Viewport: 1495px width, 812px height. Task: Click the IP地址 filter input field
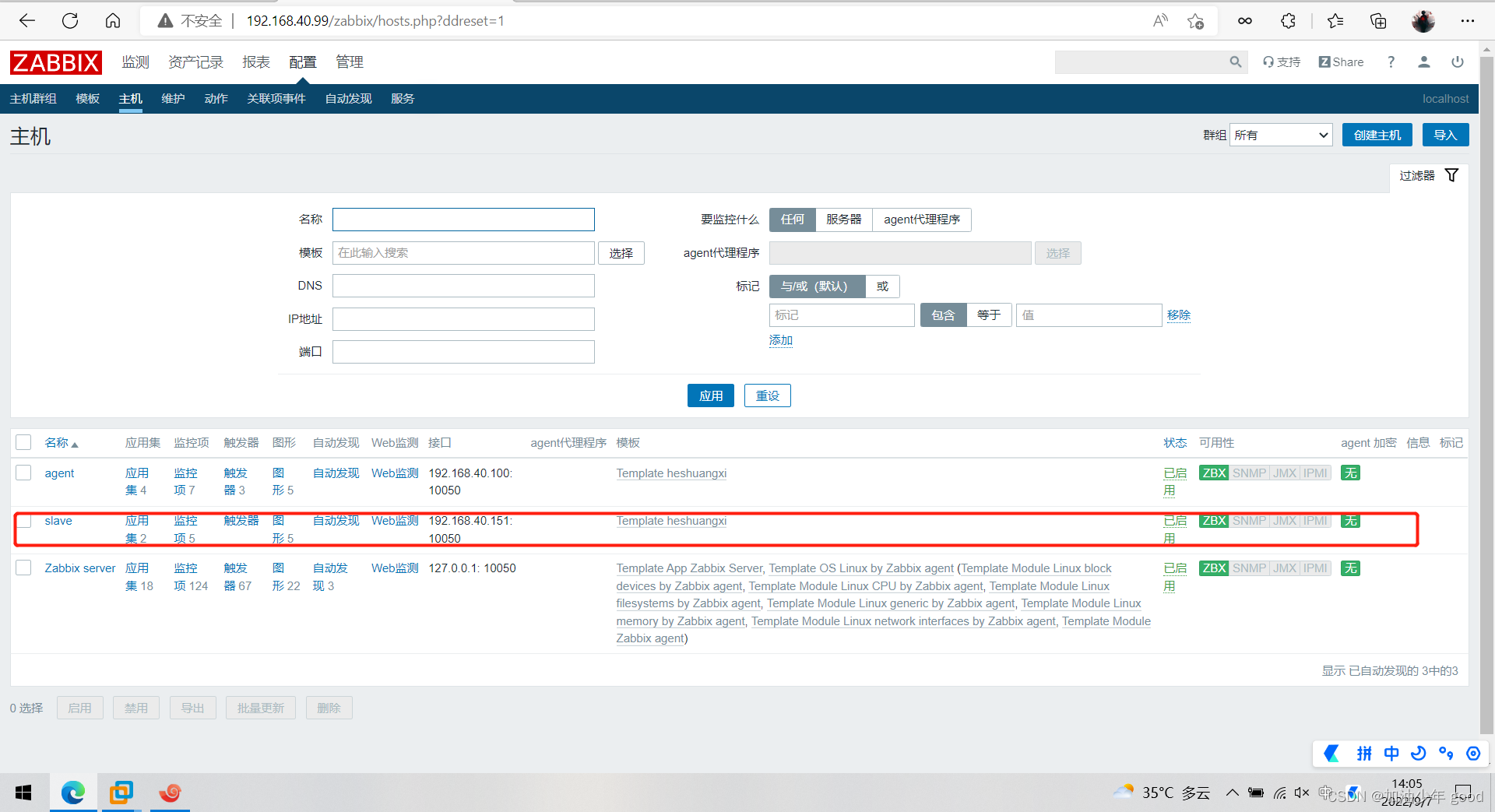(x=463, y=319)
